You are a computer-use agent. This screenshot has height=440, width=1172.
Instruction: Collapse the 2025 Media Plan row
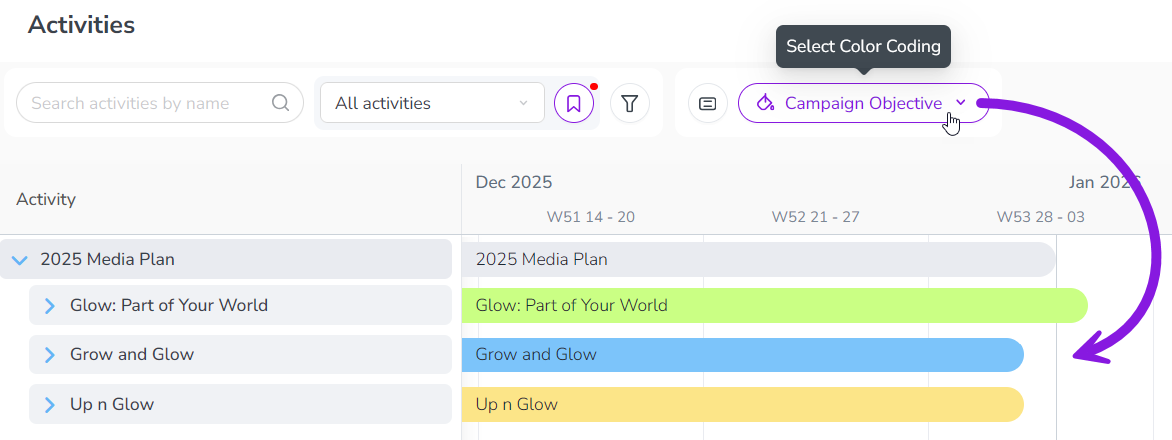(19, 260)
